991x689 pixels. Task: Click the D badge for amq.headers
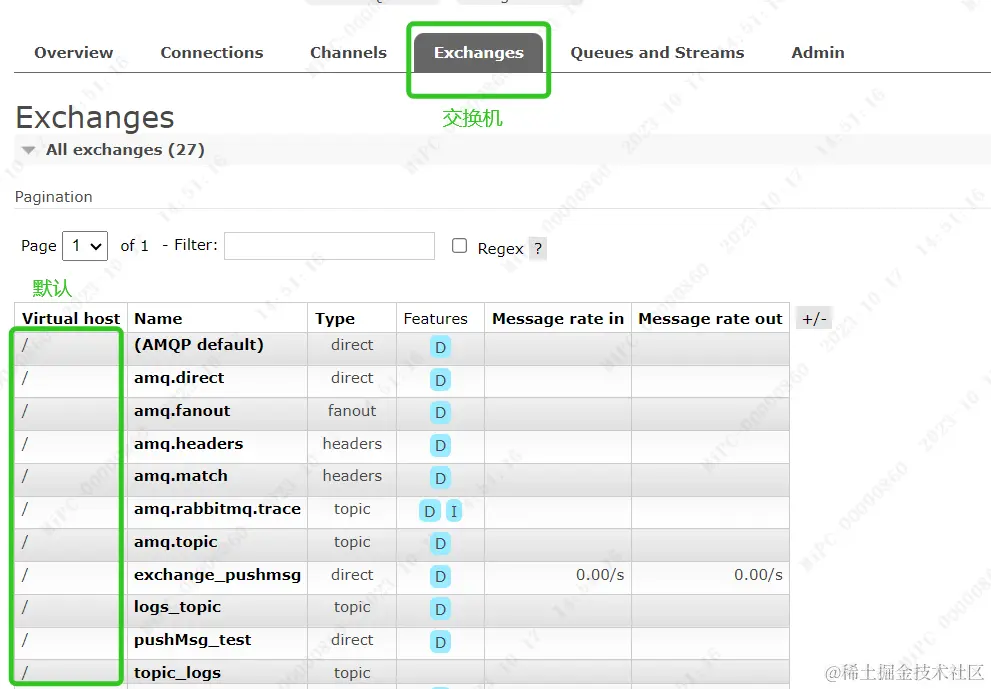click(x=441, y=446)
